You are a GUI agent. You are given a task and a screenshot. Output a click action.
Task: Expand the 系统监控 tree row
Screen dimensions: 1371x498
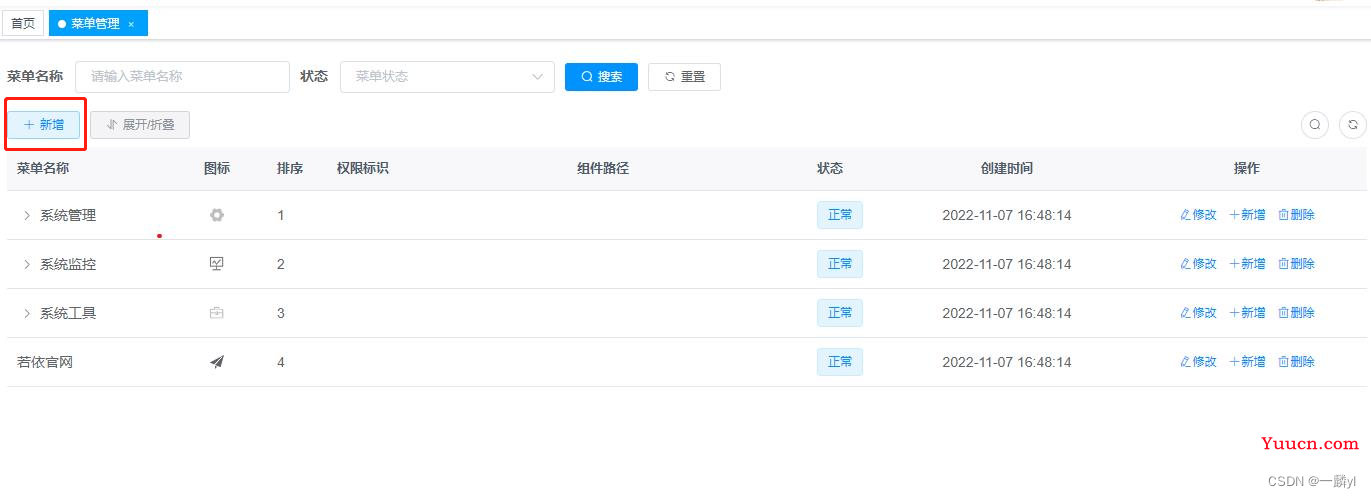tap(27, 264)
